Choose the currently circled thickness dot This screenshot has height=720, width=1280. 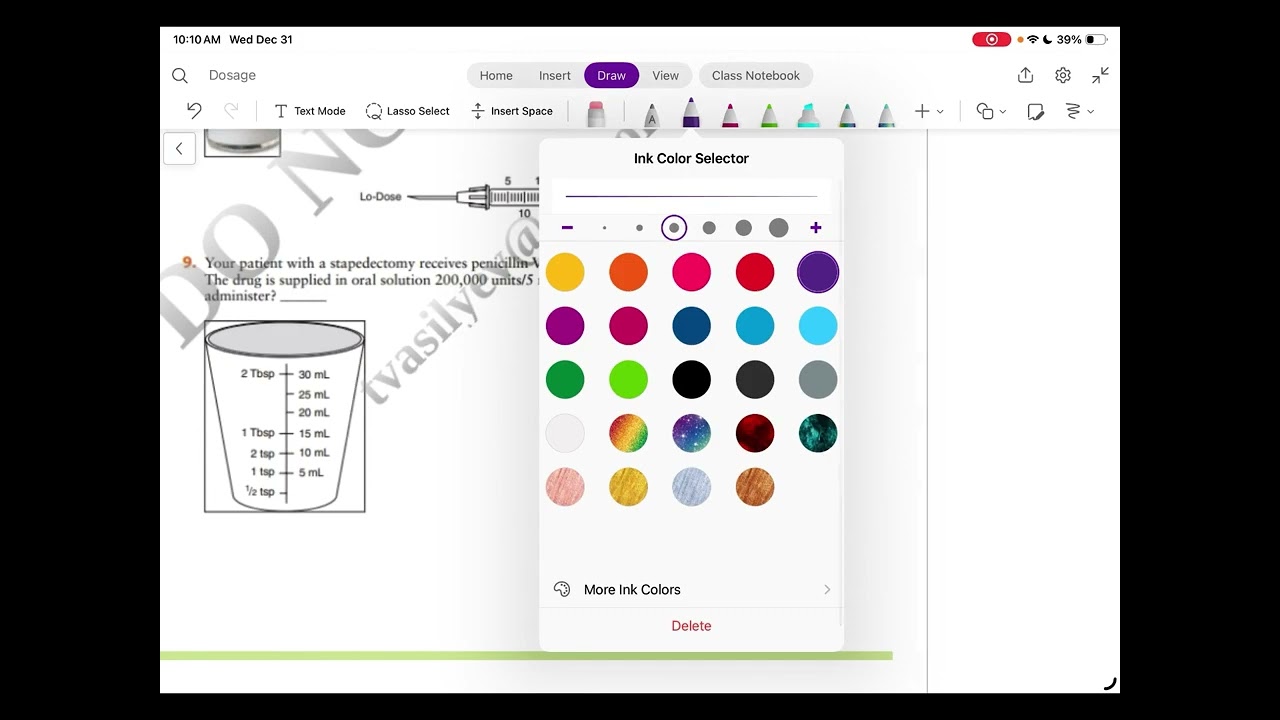click(x=674, y=228)
